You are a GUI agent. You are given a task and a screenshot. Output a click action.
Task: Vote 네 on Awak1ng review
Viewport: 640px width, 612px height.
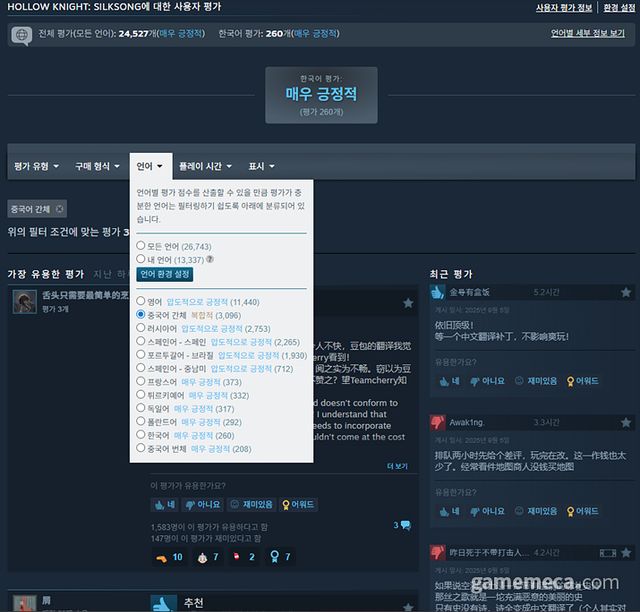(449, 512)
